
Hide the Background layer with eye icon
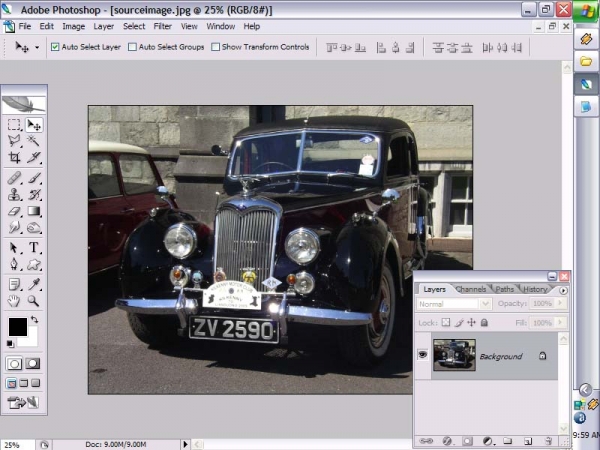tap(423, 355)
